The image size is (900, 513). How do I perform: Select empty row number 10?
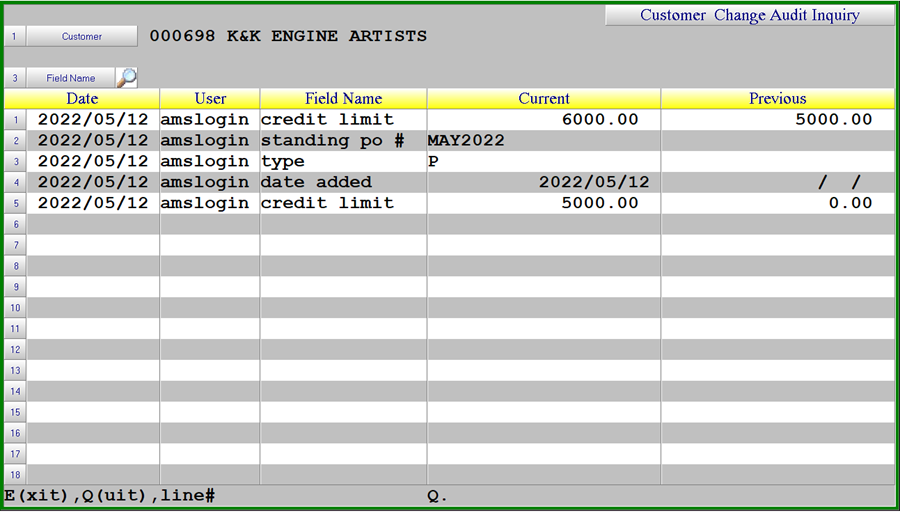15,308
